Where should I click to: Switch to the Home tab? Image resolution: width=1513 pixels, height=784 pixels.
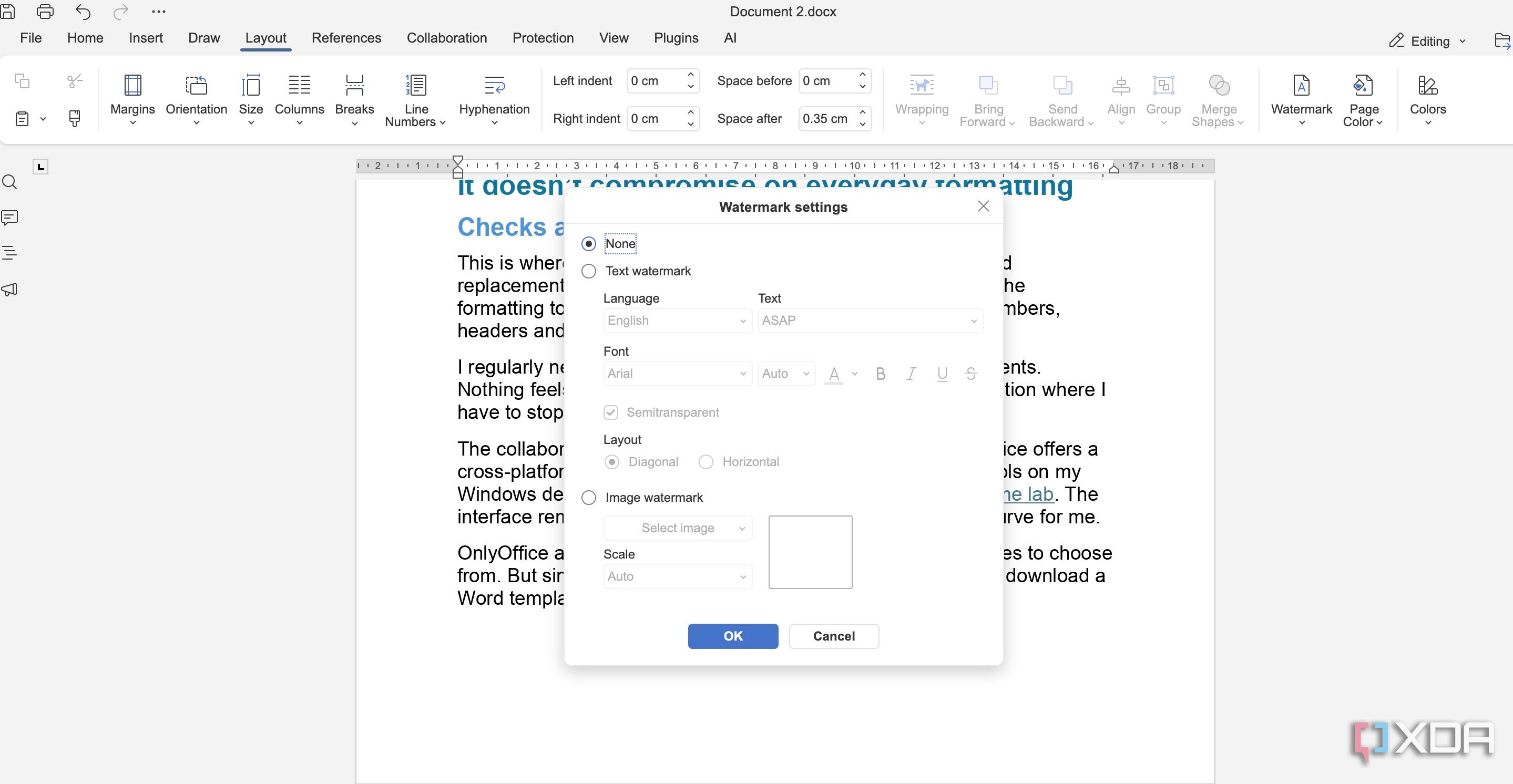(85, 38)
